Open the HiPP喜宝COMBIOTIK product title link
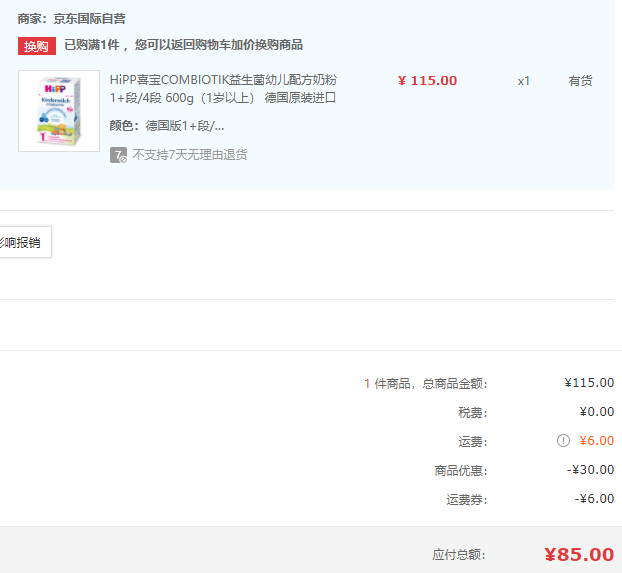Screen dimensions: 622x573 click(x=223, y=88)
